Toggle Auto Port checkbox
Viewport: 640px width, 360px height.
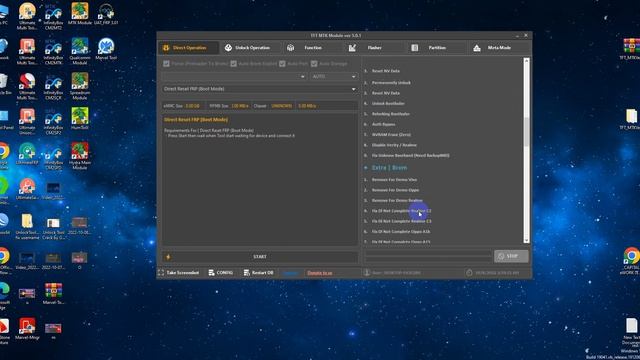tap(282, 64)
